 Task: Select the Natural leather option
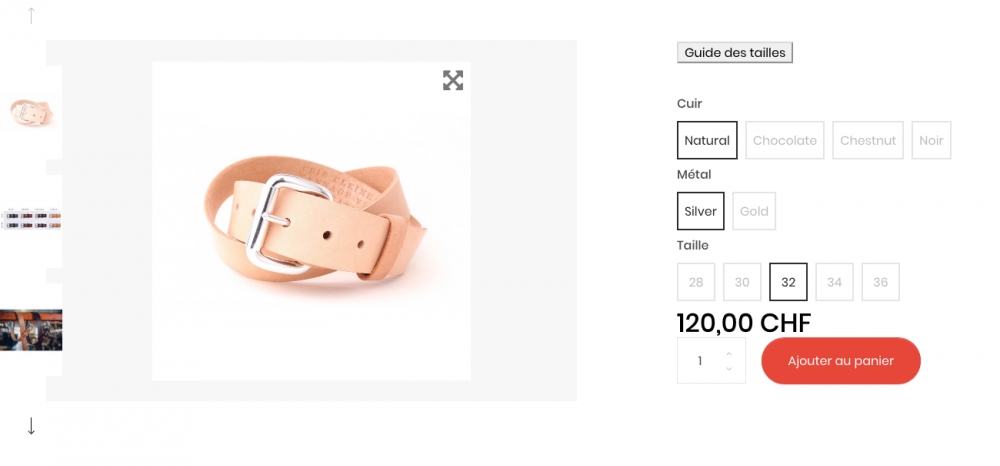point(707,141)
